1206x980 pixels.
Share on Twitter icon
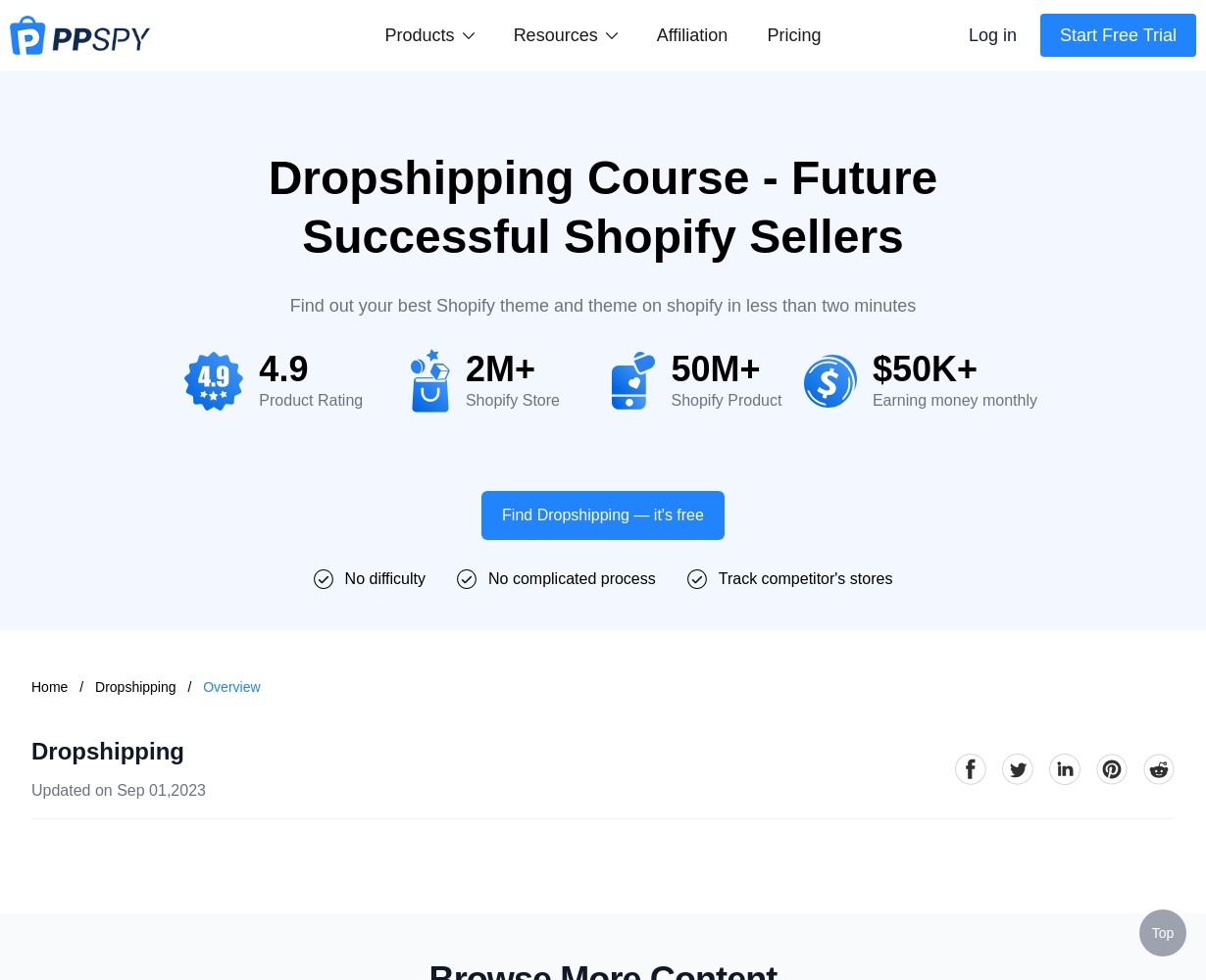pyautogui.click(x=1018, y=769)
